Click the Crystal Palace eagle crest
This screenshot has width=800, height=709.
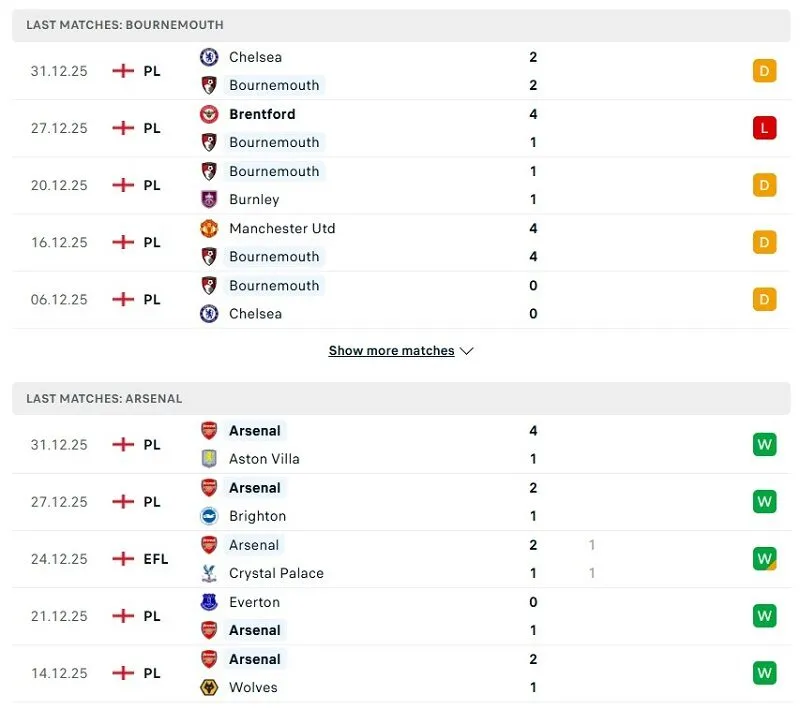209,573
